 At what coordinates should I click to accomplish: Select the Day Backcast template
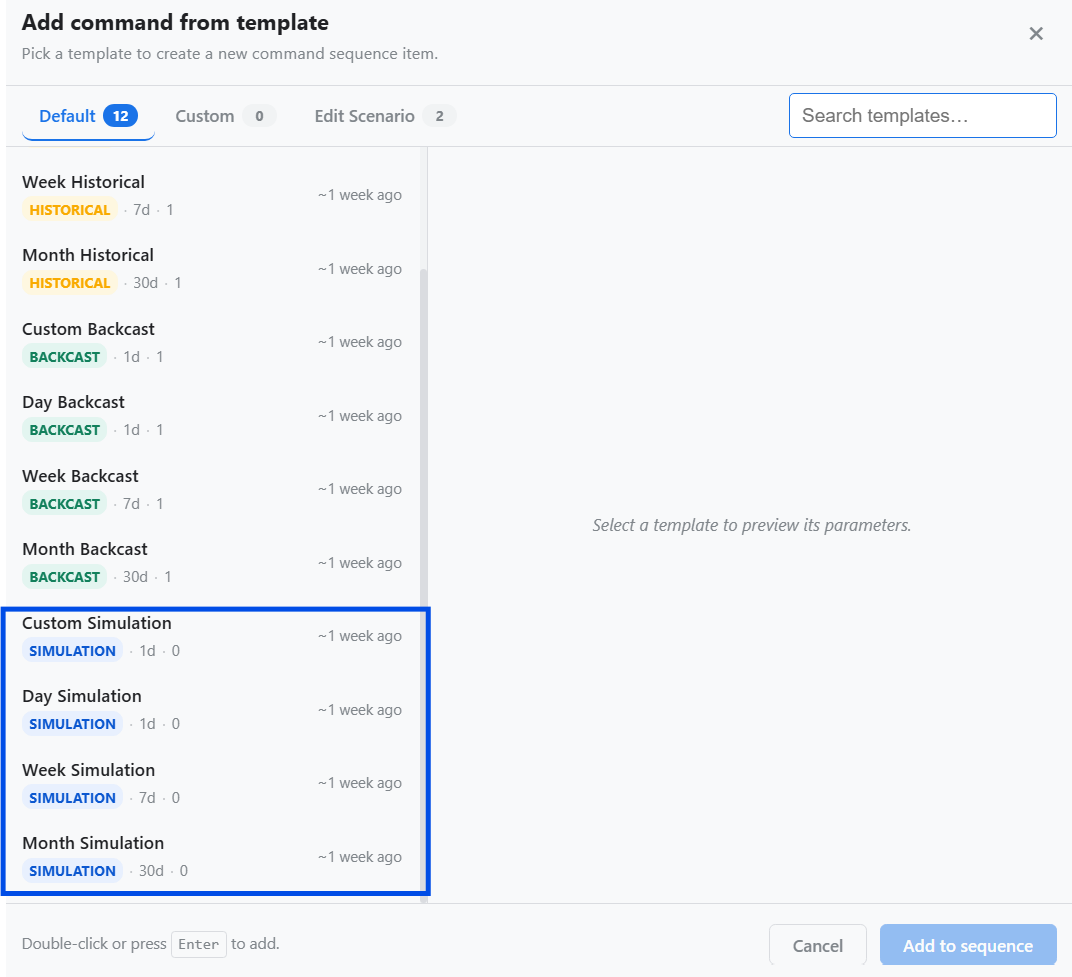tap(213, 416)
